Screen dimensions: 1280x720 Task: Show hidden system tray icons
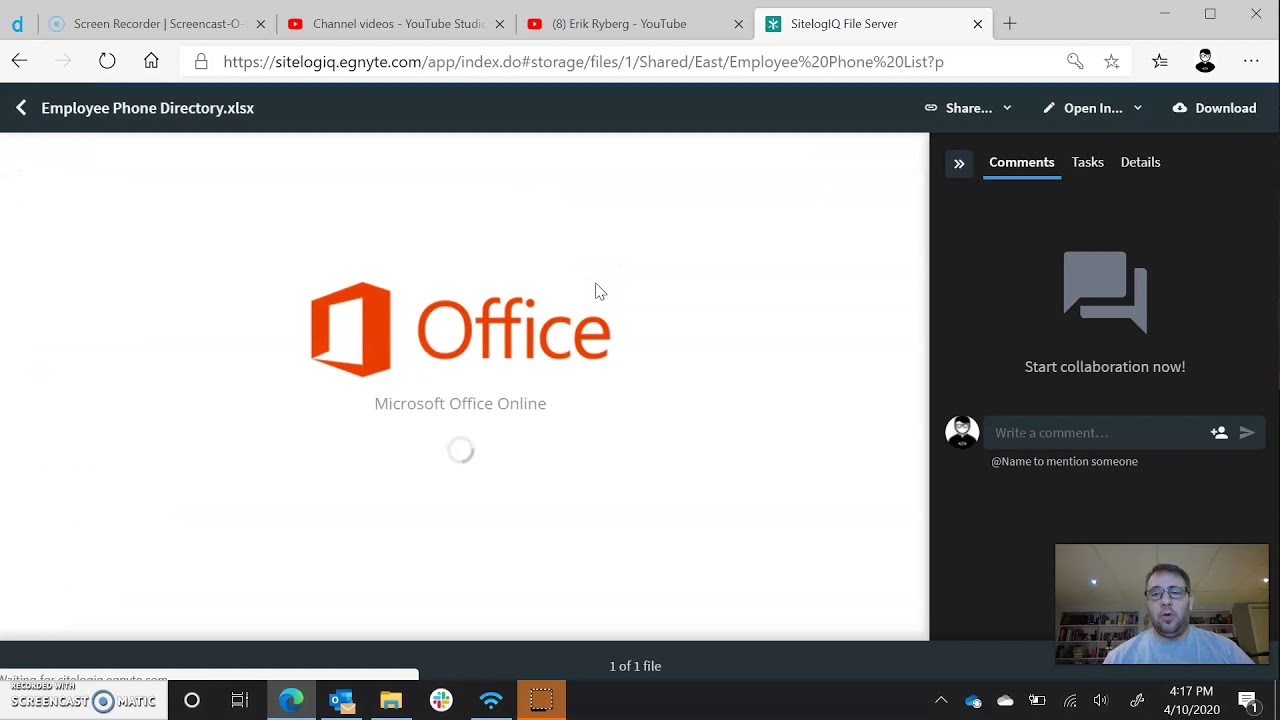(941, 700)
